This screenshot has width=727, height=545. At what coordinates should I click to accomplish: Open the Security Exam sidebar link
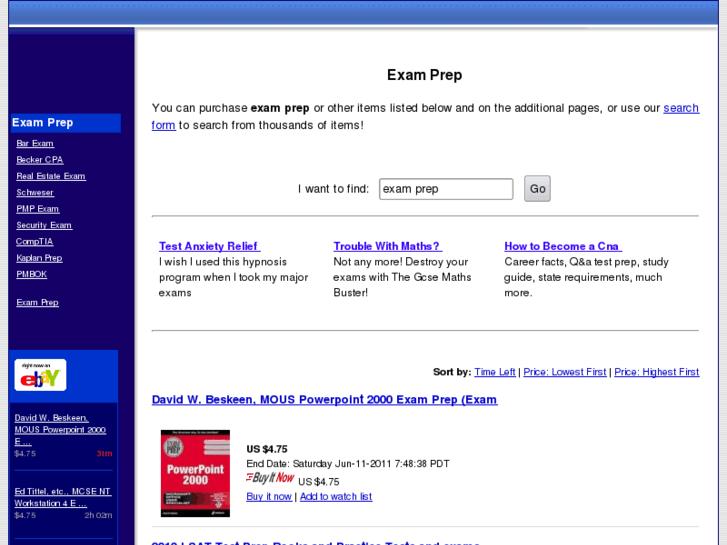pos(44,225)
